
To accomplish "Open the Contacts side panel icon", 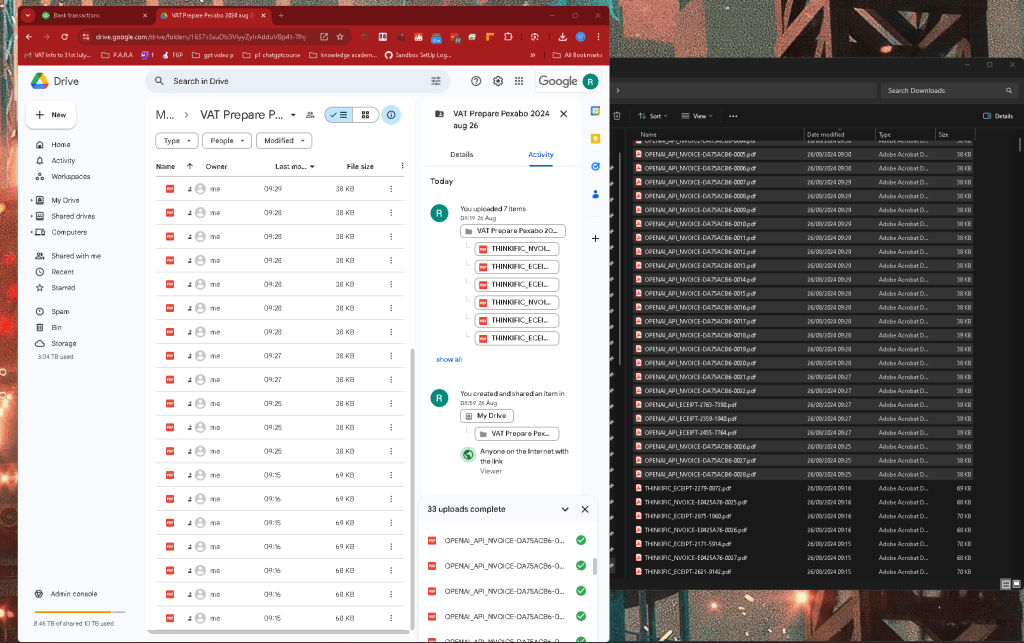I will 595,194.
